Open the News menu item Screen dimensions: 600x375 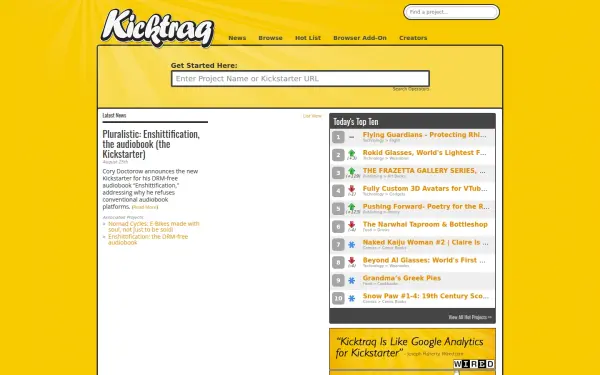(x=237, y=38)
